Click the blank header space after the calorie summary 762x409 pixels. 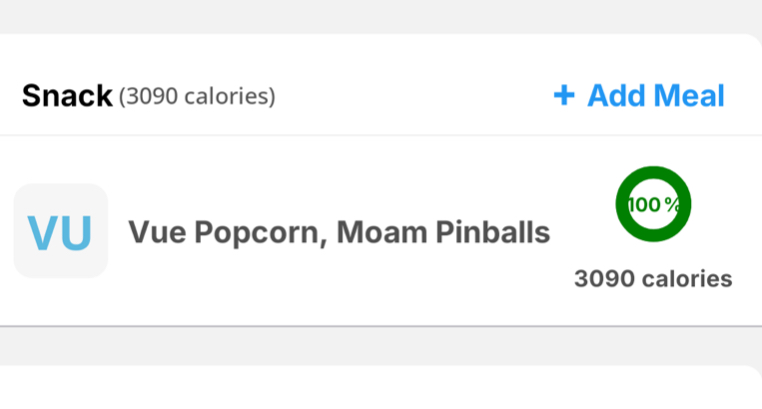click(410, 97)
